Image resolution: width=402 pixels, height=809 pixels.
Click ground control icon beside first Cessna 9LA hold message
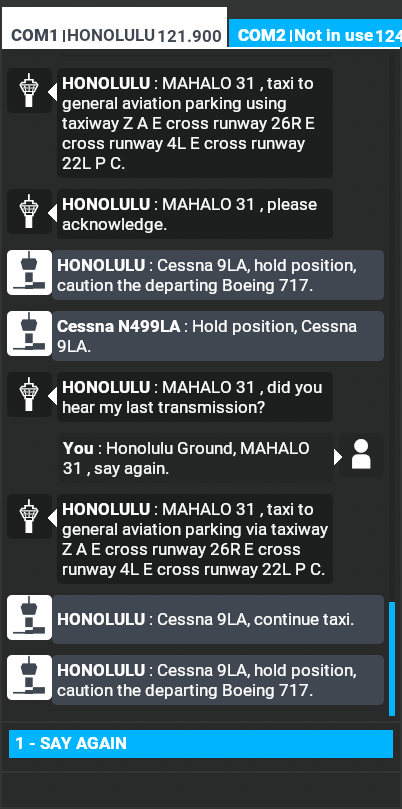click(29, 272)
